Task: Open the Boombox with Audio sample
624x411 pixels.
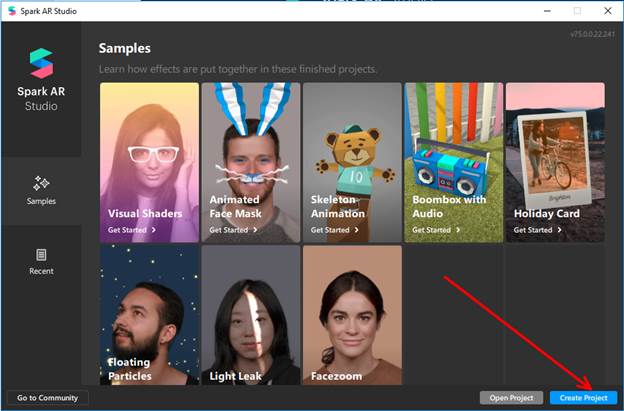Action: click(x=454, y=162)
